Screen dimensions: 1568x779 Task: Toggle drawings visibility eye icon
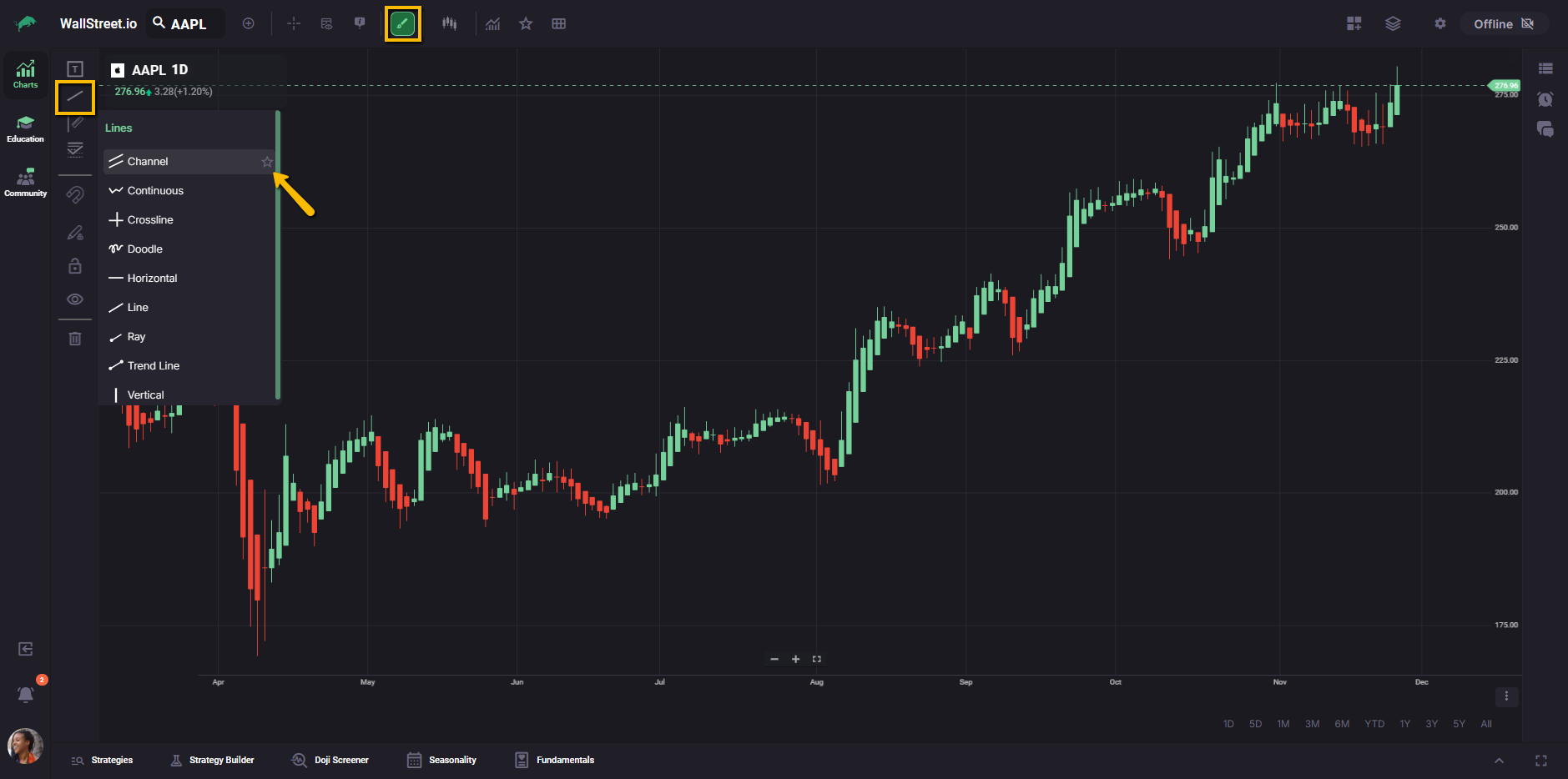(x=75, y=299)
